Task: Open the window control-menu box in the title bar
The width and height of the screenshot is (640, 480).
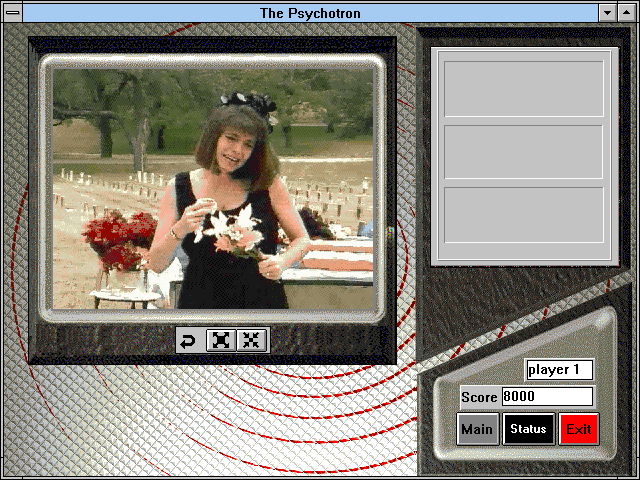Action: (x=13, y=13)
